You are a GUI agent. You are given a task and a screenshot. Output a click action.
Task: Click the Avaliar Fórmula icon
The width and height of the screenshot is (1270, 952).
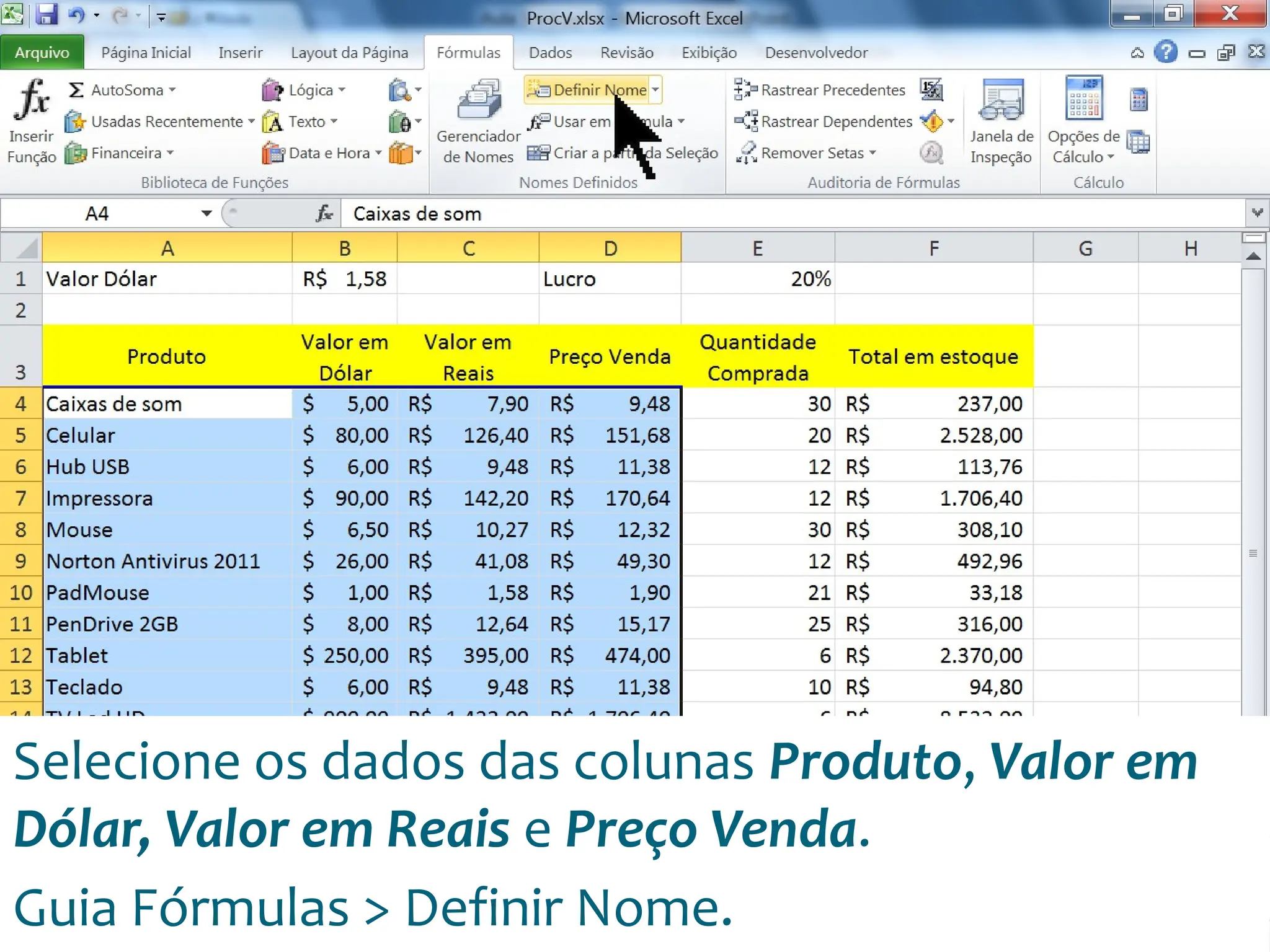pos(931,152)
